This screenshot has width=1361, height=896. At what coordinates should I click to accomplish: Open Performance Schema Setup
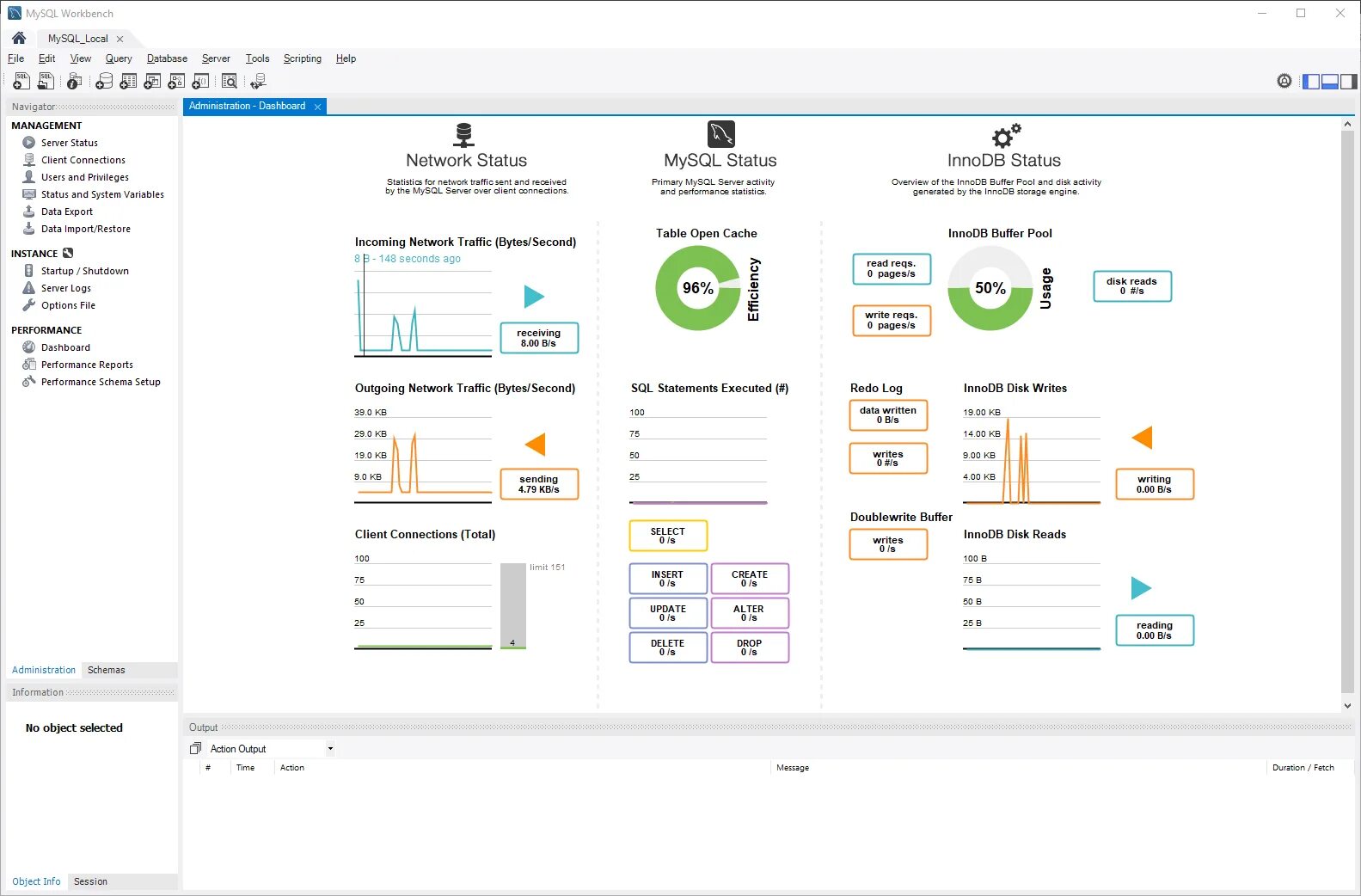(x=101, y=382)
